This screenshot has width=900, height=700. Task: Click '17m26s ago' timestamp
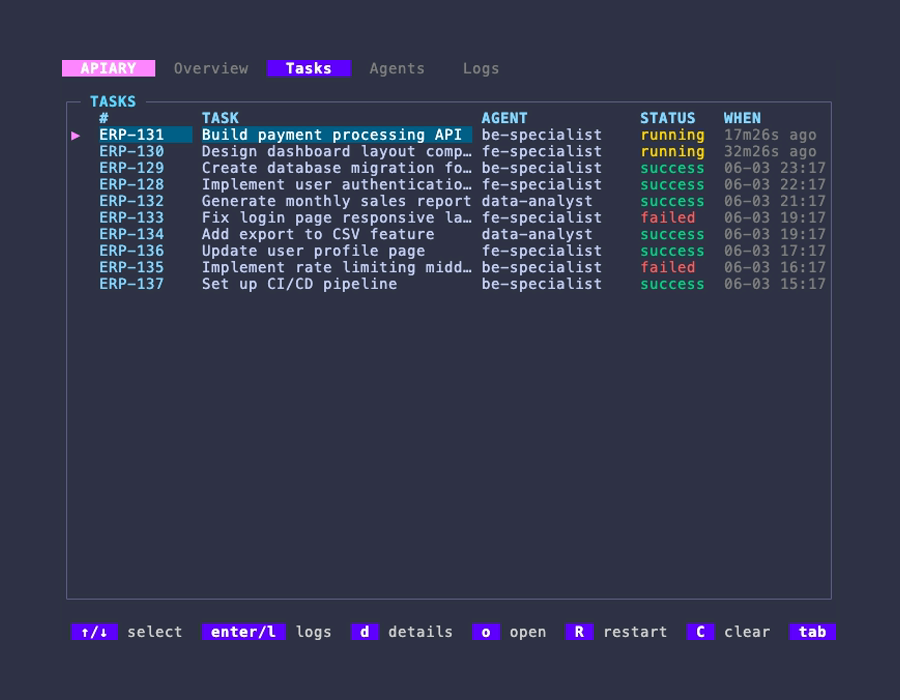(x=770, y=135)
